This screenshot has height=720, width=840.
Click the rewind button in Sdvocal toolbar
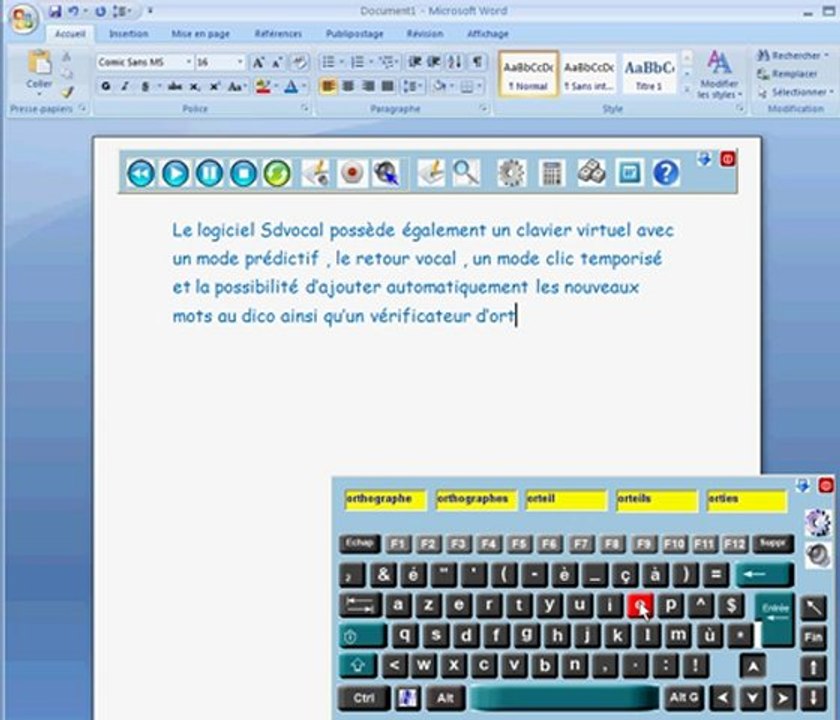(141, 174)
